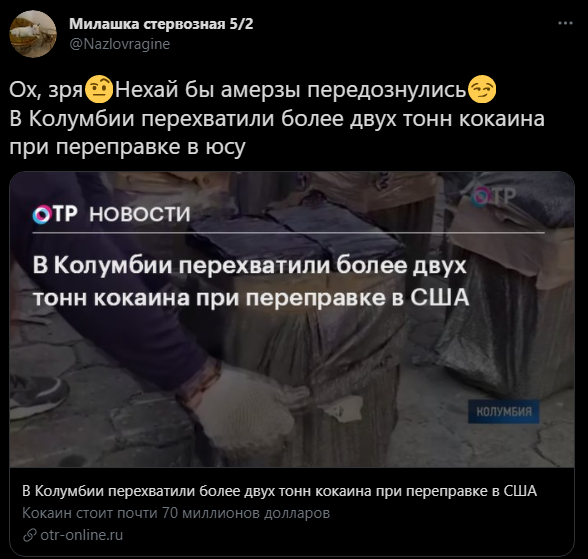Click the raised-eyebrow emoji after "Ох, зря"

(x=99, y=90)
